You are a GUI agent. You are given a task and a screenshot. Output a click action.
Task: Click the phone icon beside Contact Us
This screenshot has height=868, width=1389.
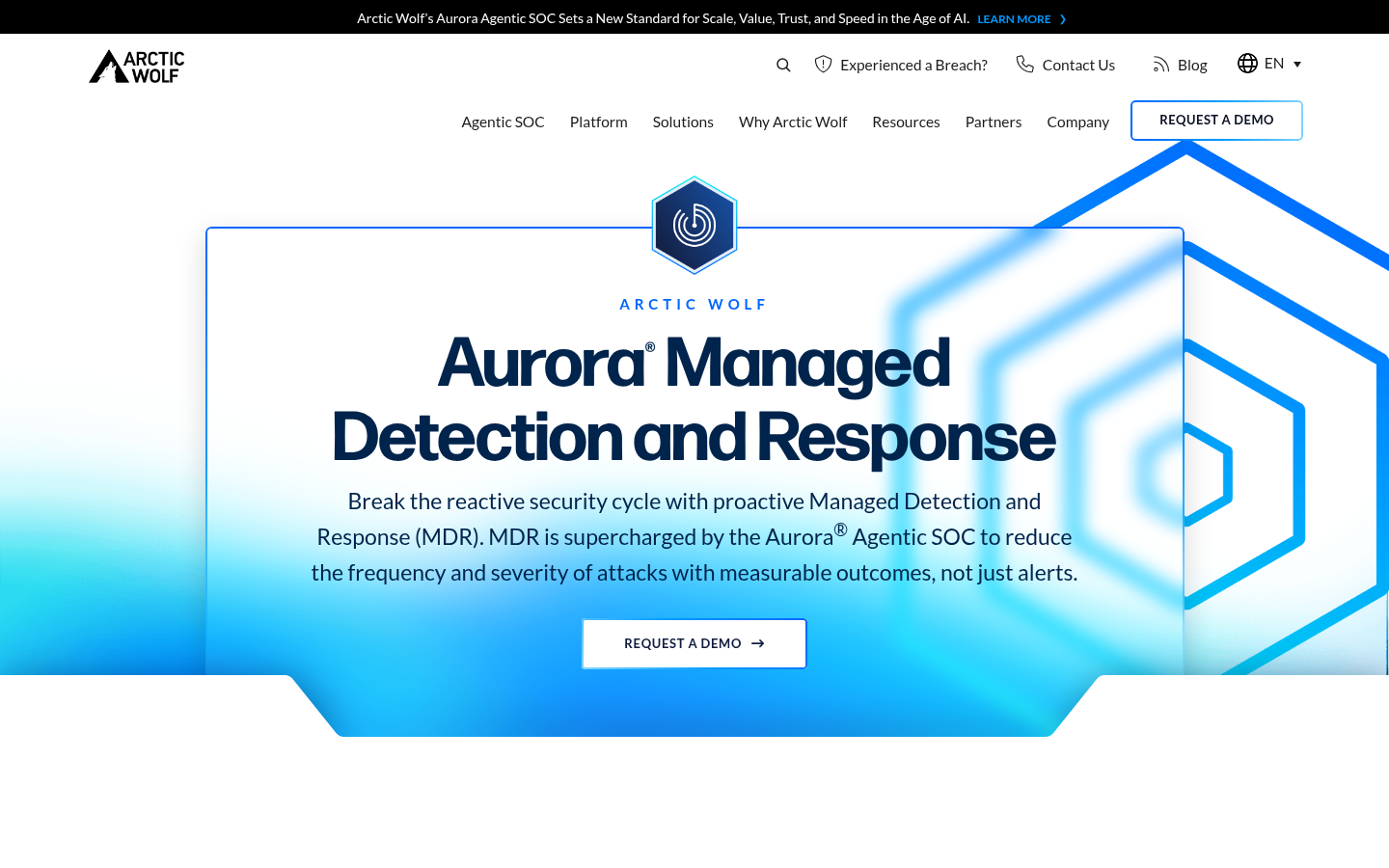click(x=1024, y=64)
